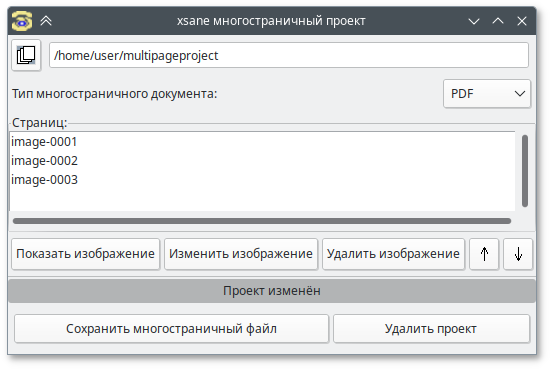Click the Страниц: frame label

pyautogui.click(x=39, y=123)
